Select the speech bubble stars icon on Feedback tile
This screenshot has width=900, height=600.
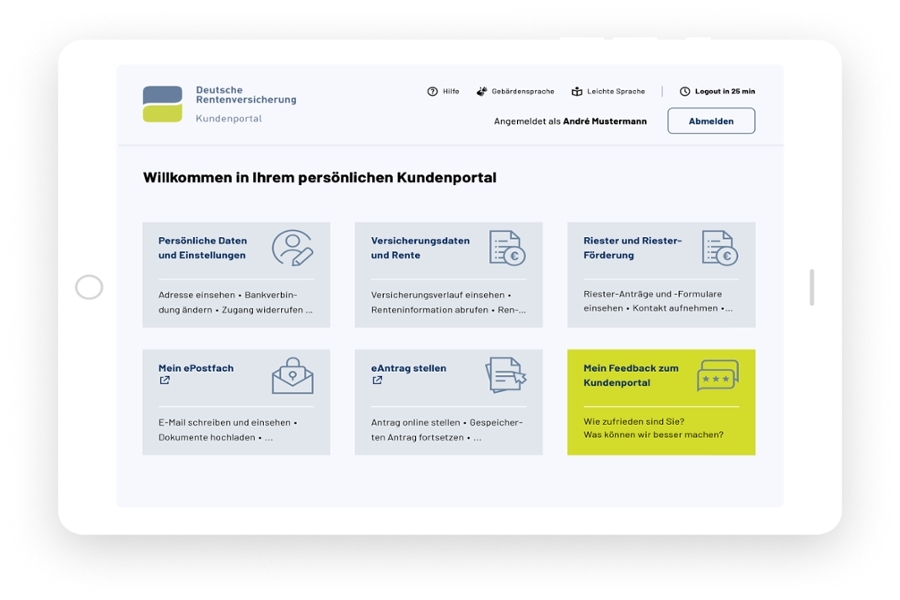(716, 376)
